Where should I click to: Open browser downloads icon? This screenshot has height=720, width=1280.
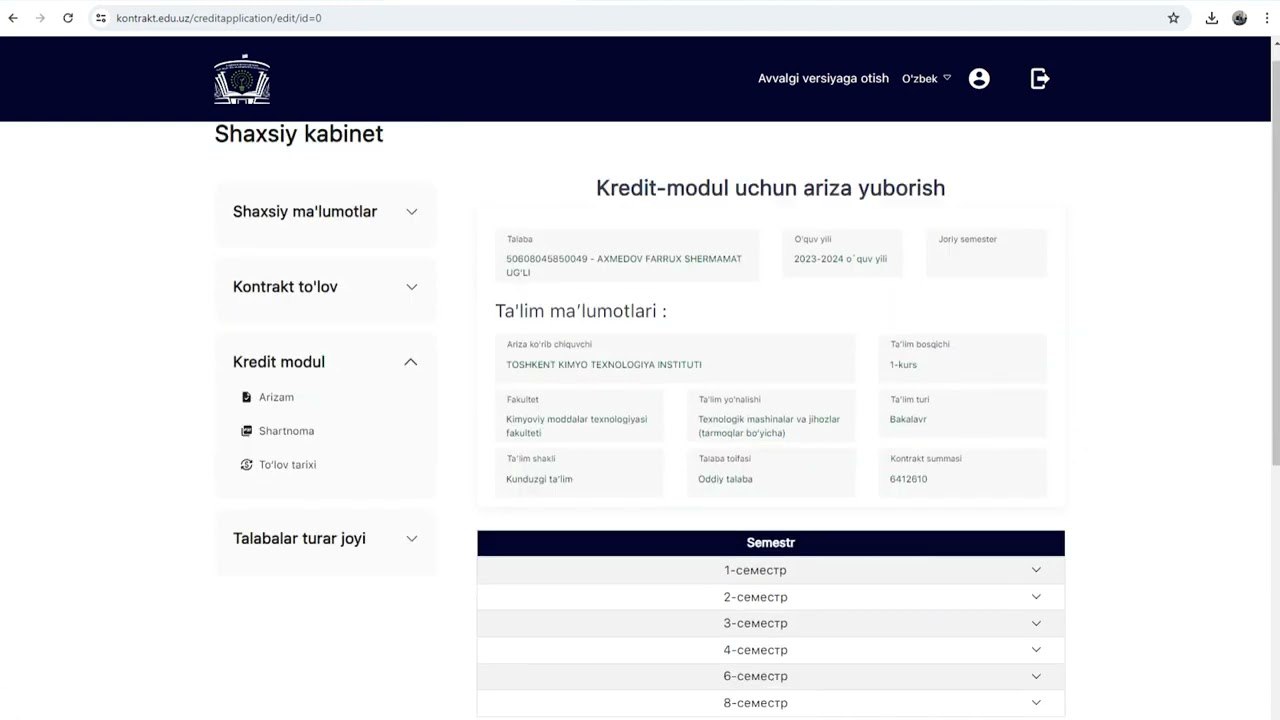tap(1211, 18)
